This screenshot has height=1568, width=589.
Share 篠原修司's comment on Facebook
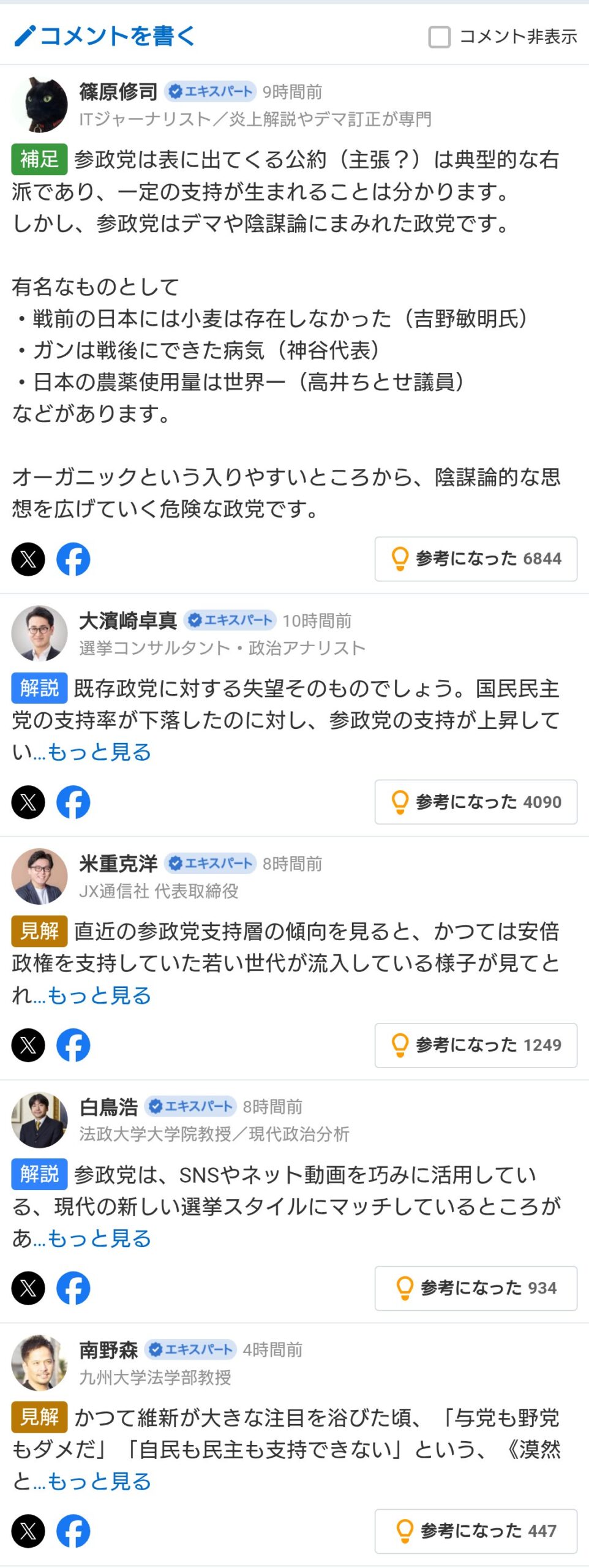point(73,559)
